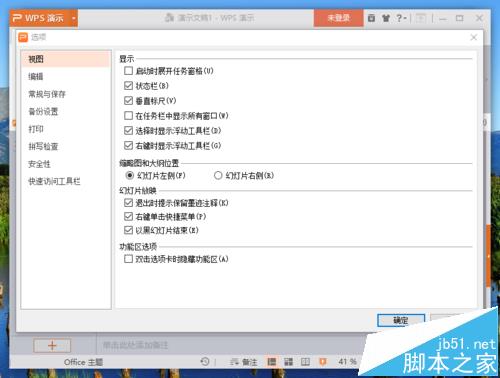Expand the WPS 演示 menu dropdown arrow
Viewport: 500px width, 378px height.
[74, 18]
